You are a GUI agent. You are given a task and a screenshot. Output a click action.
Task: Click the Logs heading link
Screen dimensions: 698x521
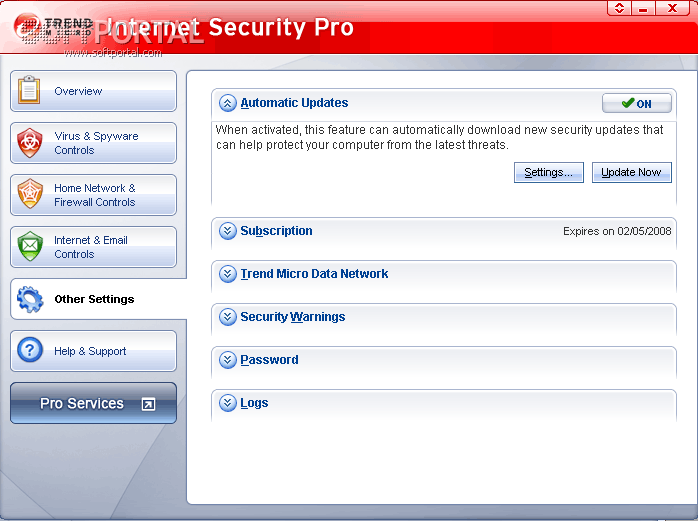[254, 403]
